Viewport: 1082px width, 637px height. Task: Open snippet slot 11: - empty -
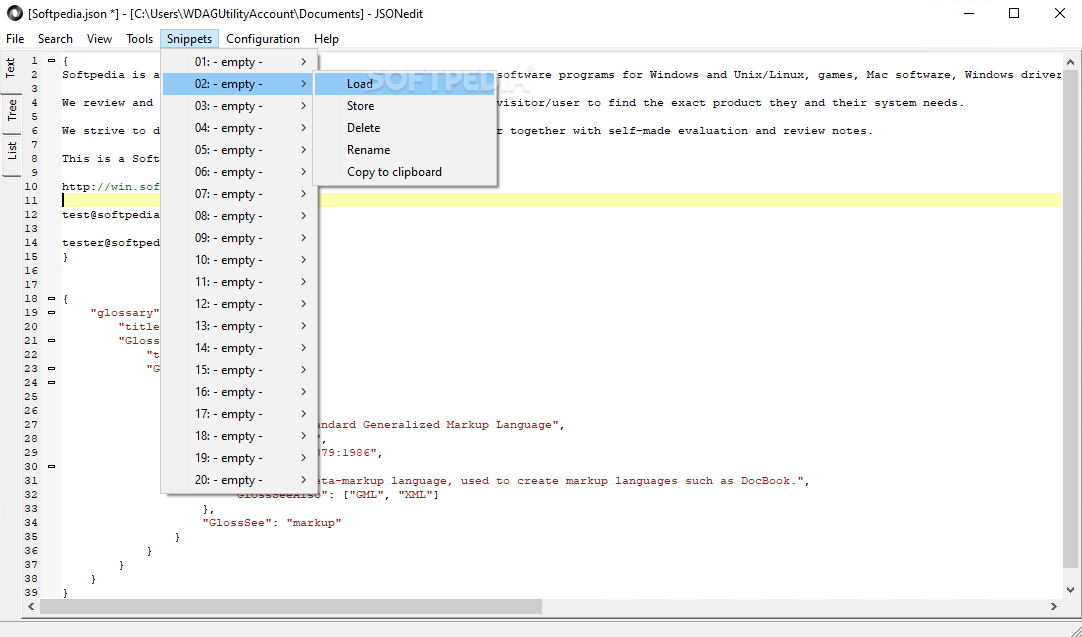239,282
